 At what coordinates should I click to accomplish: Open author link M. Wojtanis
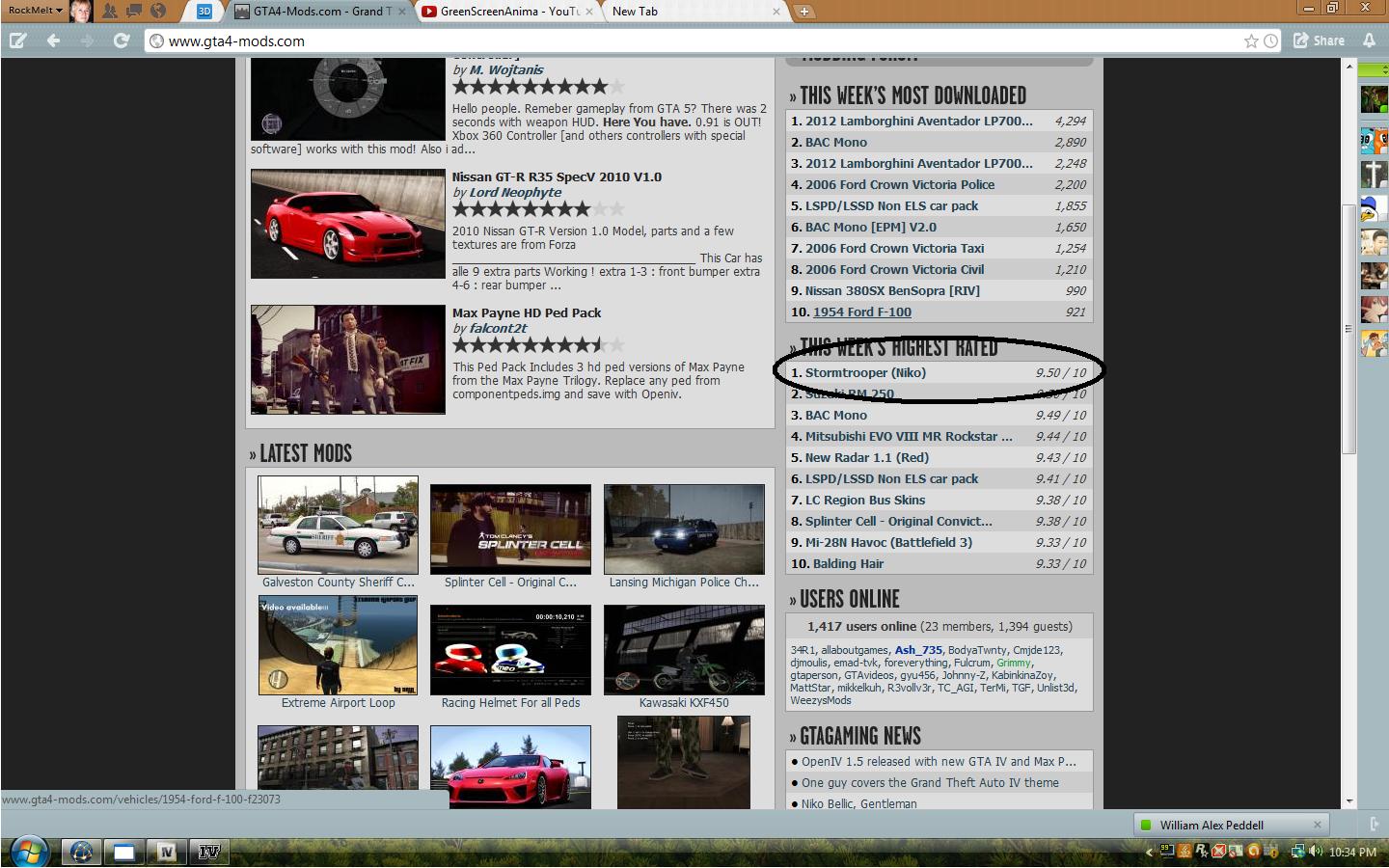[x=506, y=70]
